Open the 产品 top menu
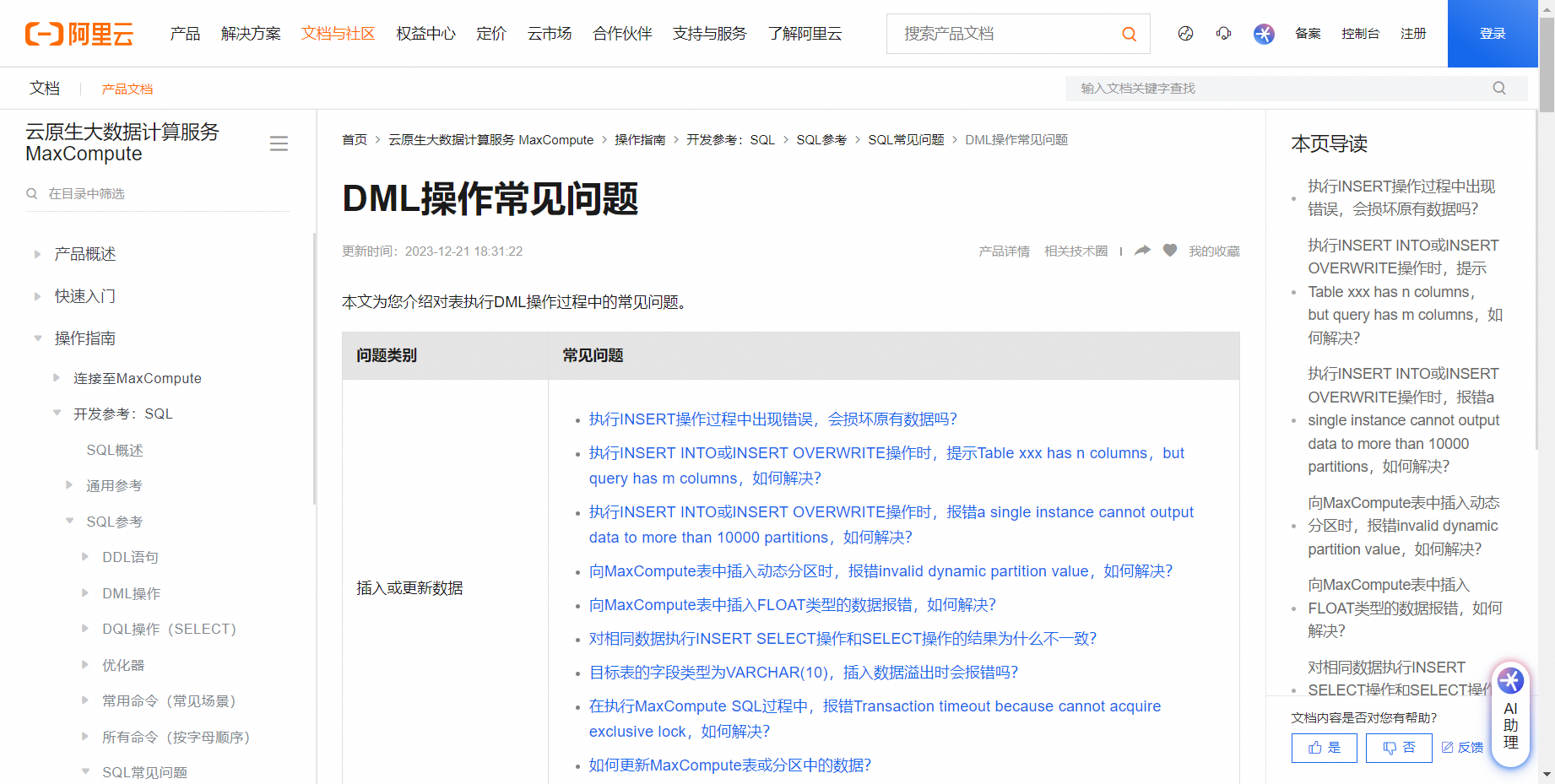The height and width of the screenshot is (784, 1555). click(185, 34)
